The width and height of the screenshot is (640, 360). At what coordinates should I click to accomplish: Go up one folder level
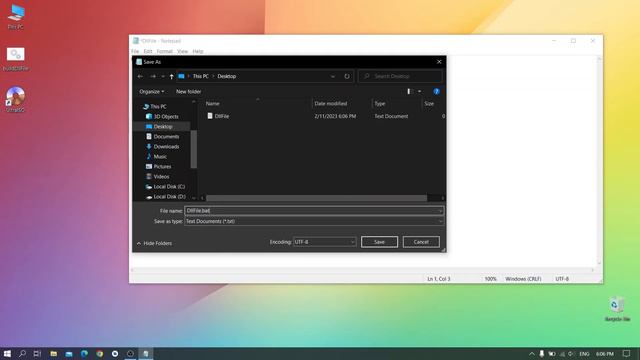tap(171, 76)
